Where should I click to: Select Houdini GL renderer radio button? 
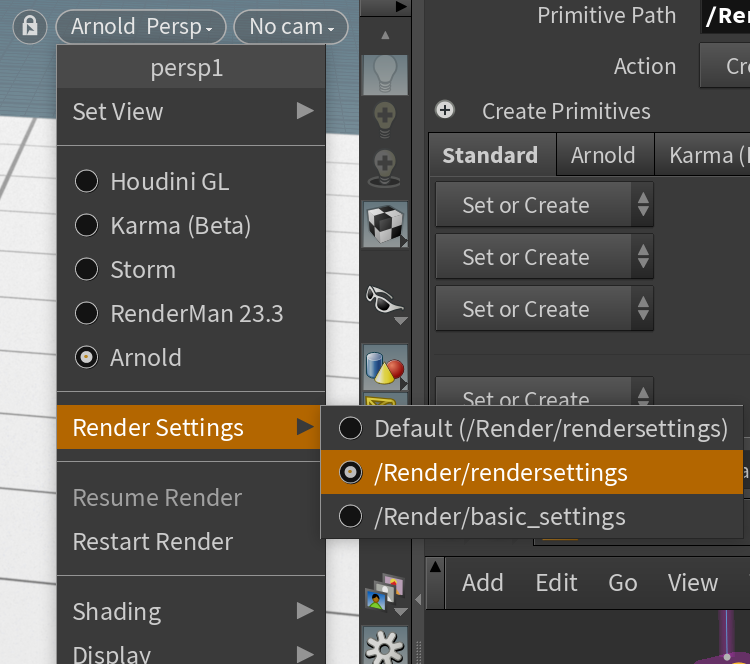click(x=87, y=181)
